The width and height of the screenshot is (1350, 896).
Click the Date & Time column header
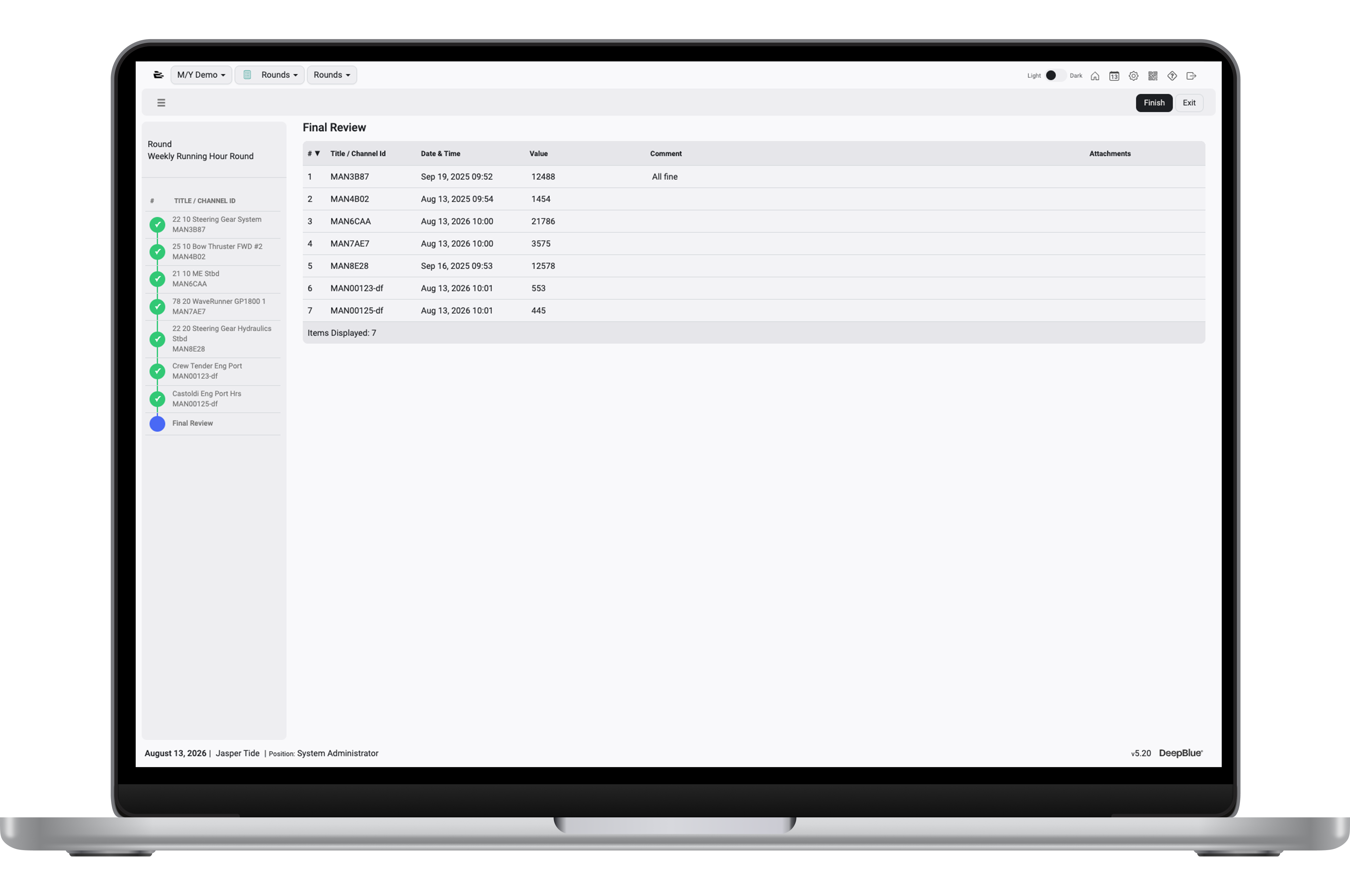click(441, 154)
